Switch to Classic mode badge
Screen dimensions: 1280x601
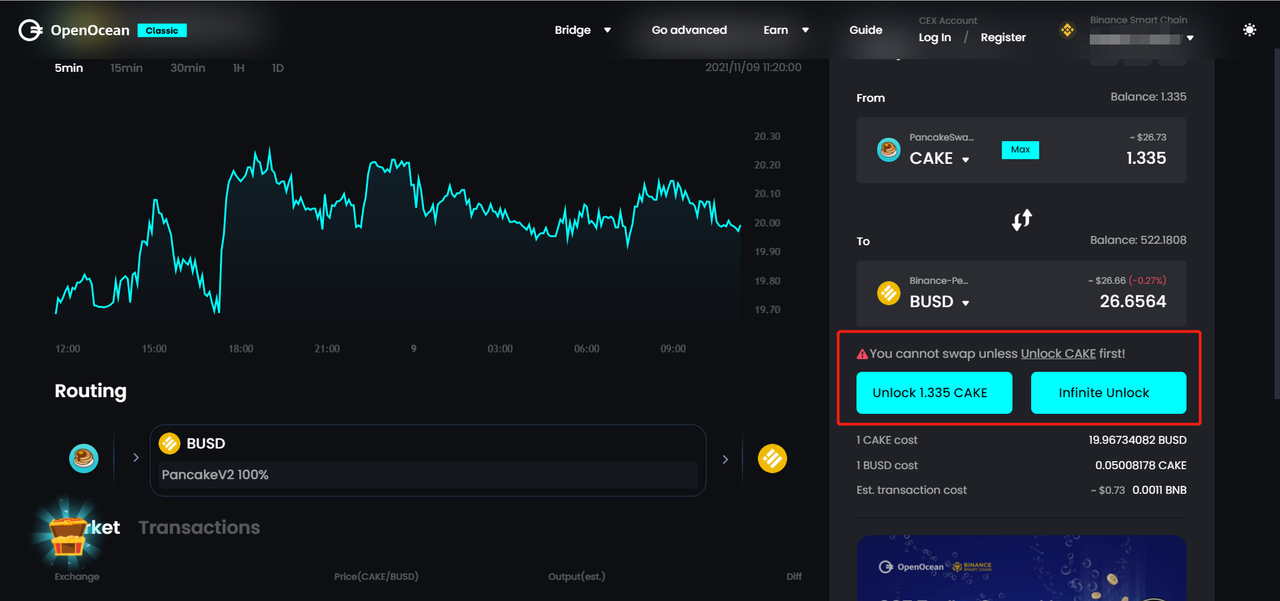(x=162, y=31)
